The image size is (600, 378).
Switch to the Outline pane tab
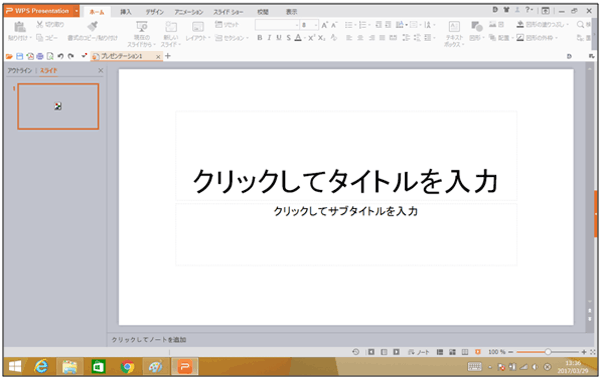[x=20, y=70]
